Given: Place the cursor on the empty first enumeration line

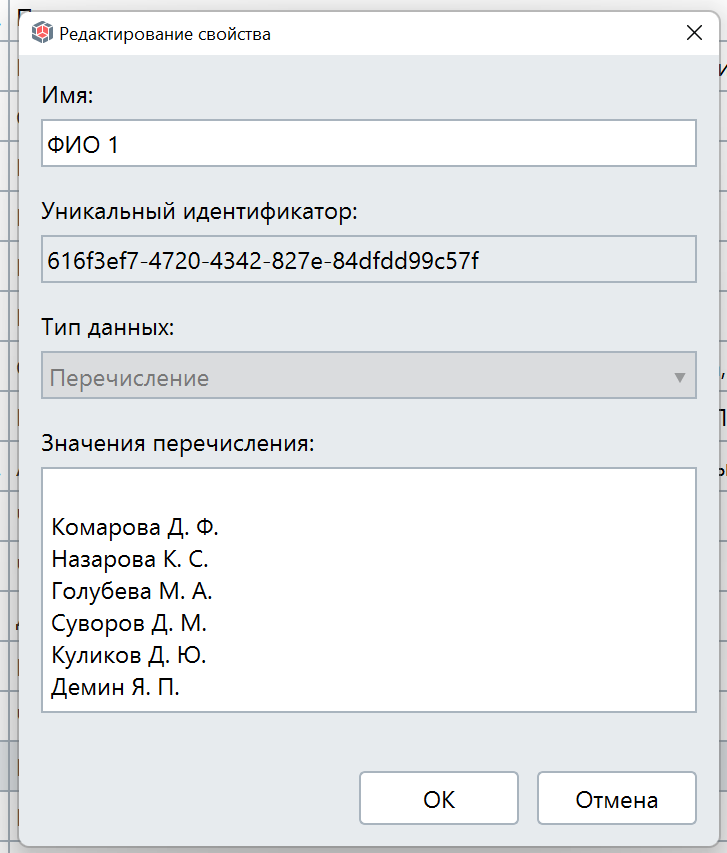Looking at the screenshot, I should pyautogui.click(x=369, y=495).
